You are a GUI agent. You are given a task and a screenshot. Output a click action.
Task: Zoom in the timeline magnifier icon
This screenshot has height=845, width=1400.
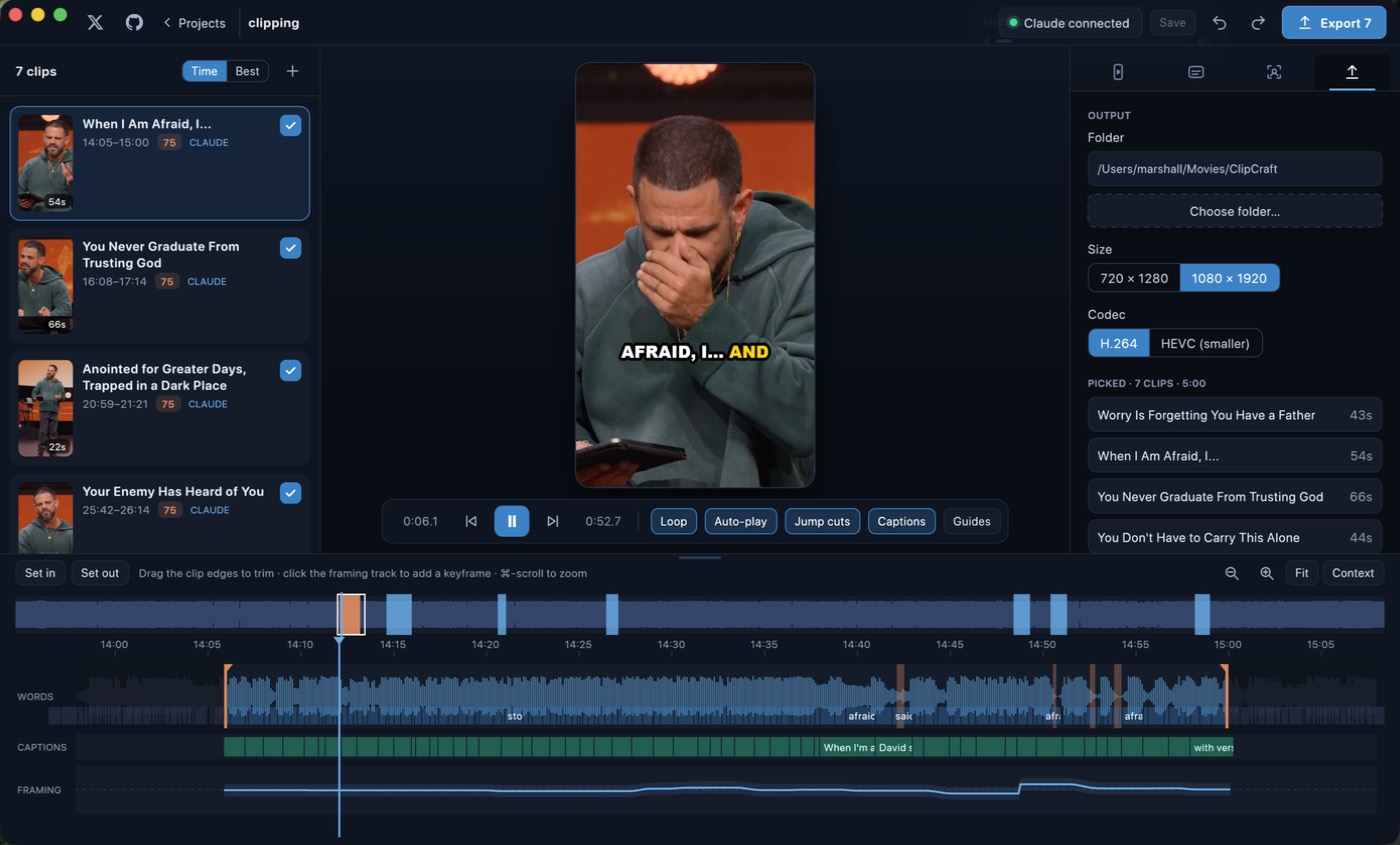pyautogui.click(x=1266, y=573)
